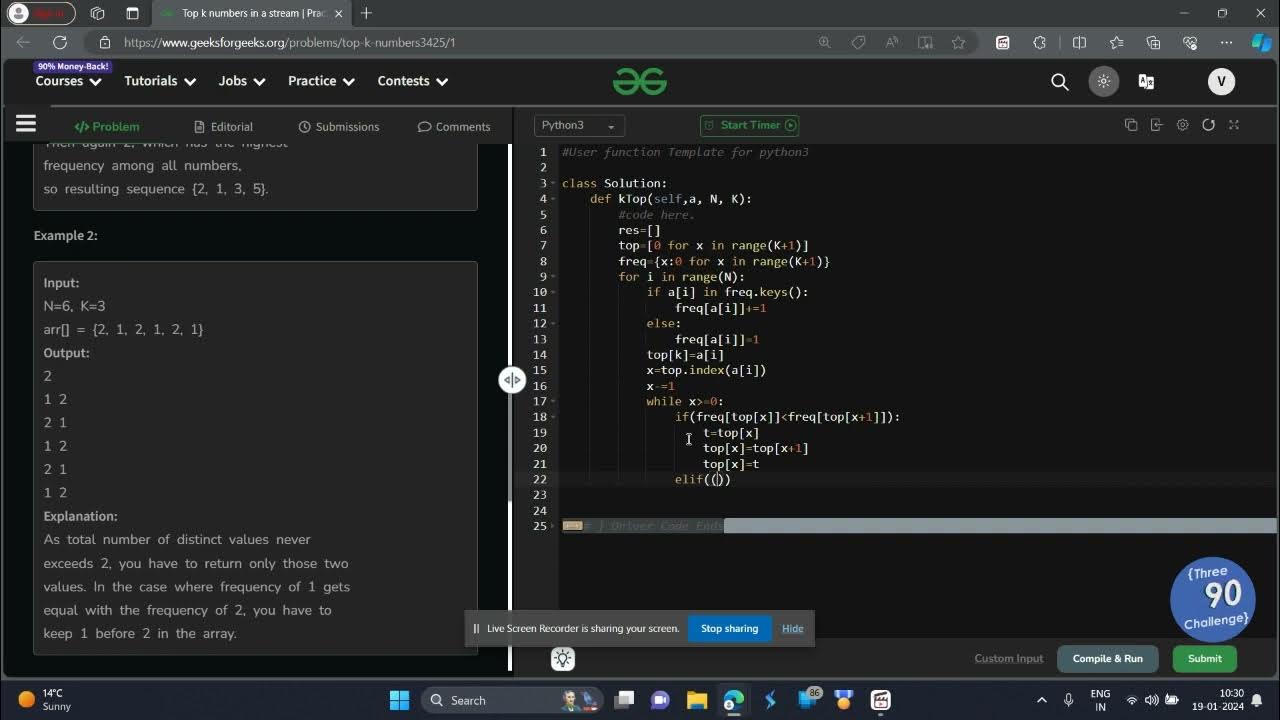The width and height of the screenshot is (1280, 720).
Task: Open browser Settings and more ellipsis
Action: coord(1227,43)
